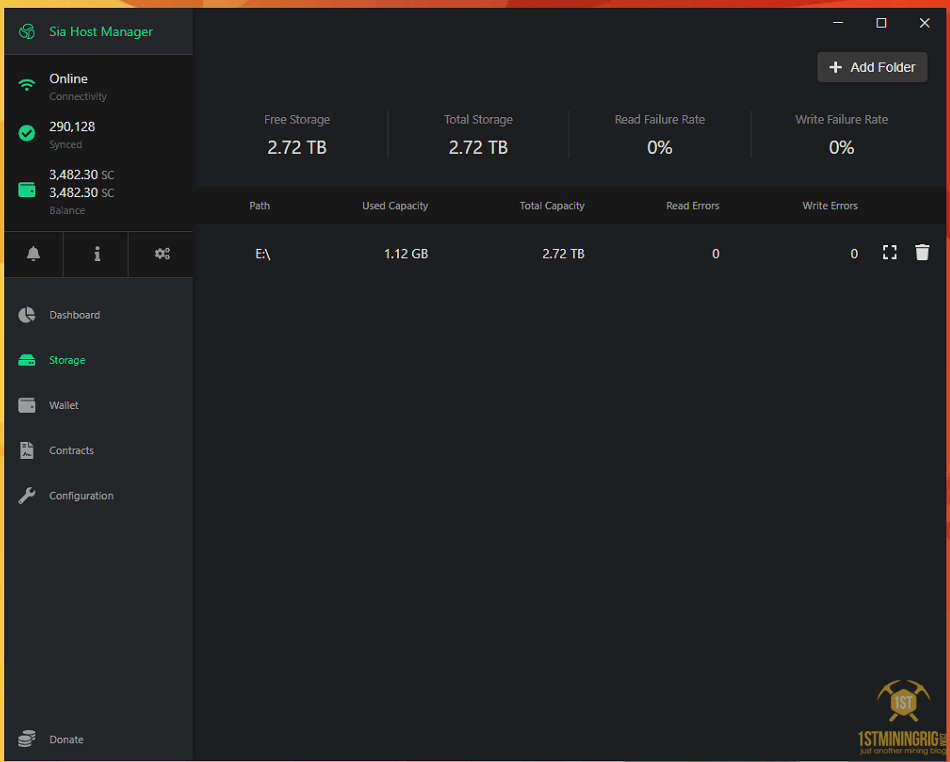Viewport: 950px width, 762px height.
Task: Minimize the Sia Host Manager window
Action: pos(838,22)
